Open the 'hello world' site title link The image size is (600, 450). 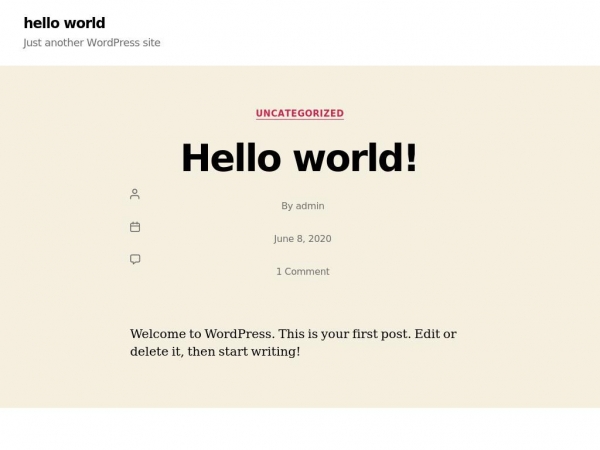coord(64,23)
